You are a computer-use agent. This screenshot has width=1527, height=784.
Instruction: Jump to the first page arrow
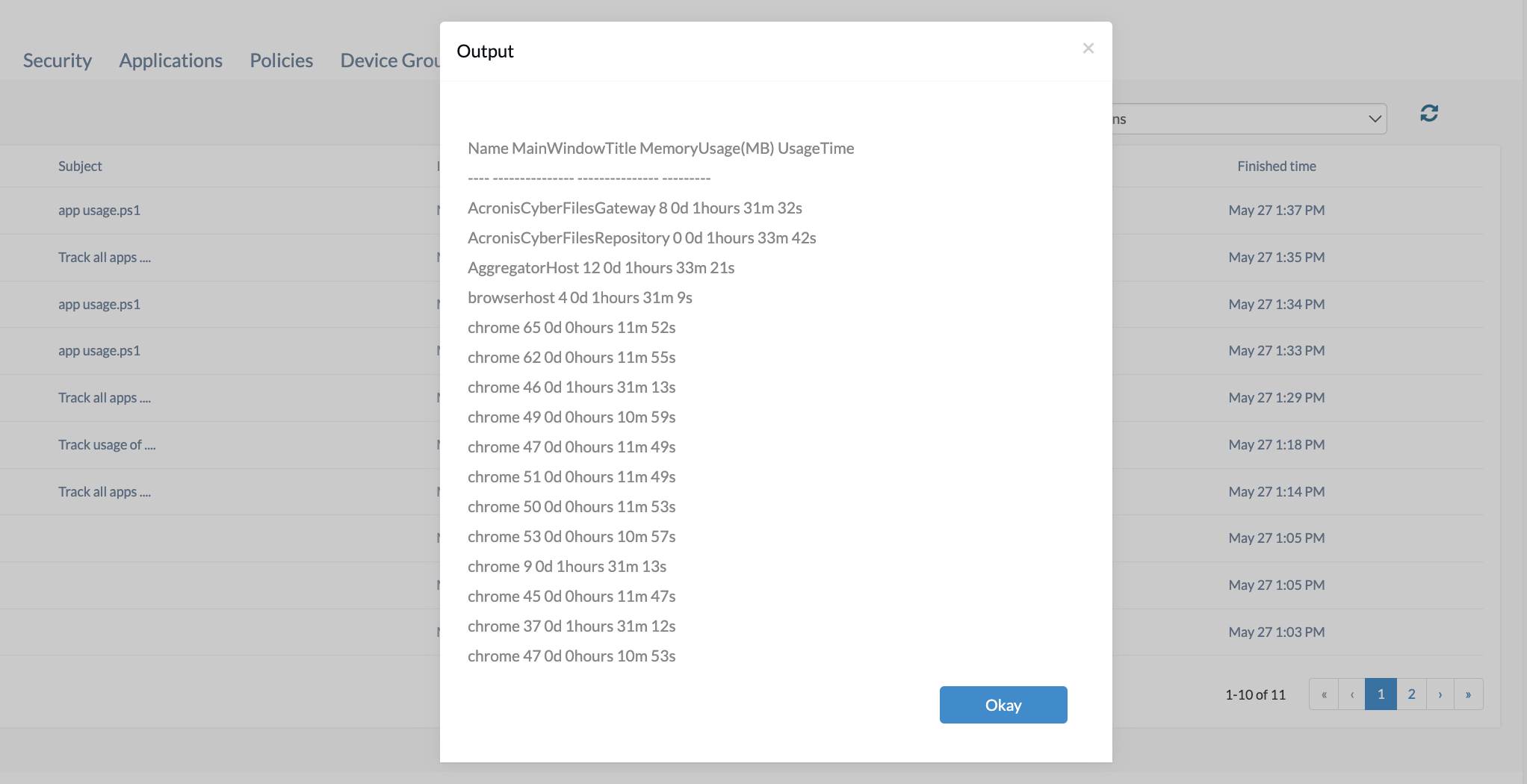(x=1324, y=694)
